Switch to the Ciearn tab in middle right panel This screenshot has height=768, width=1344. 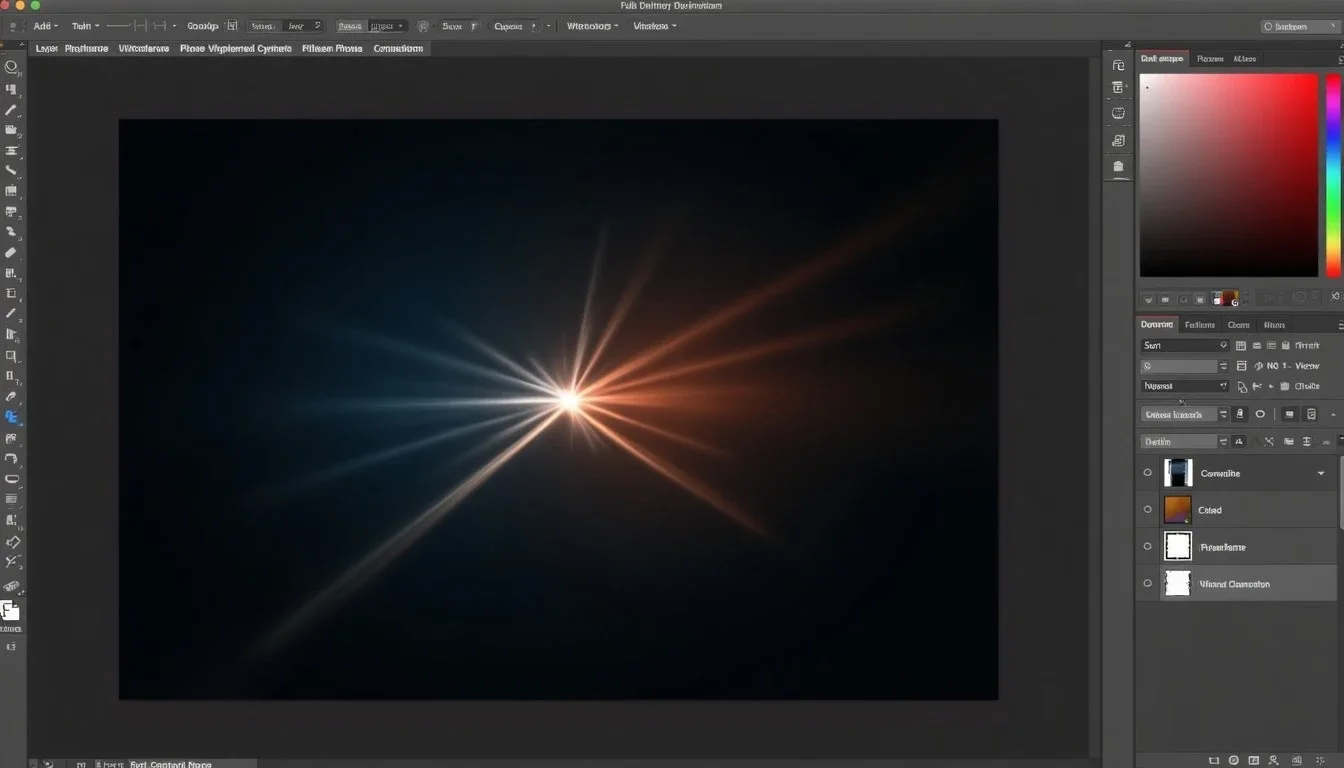[1239, 325]
